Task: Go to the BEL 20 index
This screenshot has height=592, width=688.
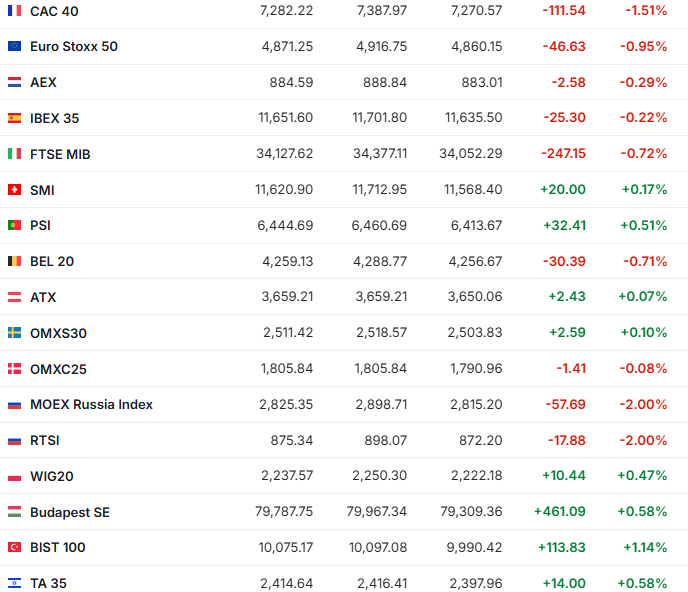Action: [x=52, y=262]
